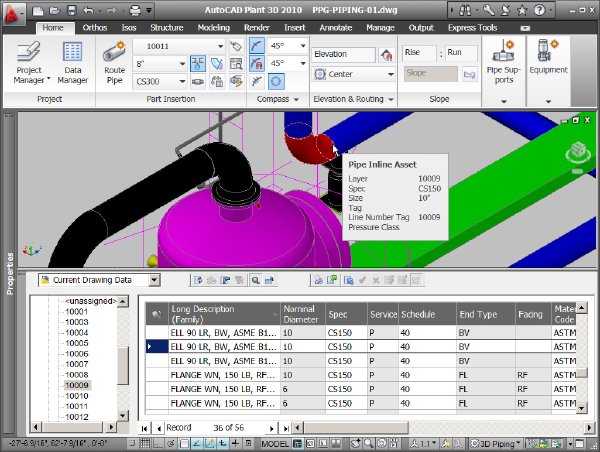Click the Open file icon
The width and height of the screenshot is (600, 452).
click(x=54, y=10)
